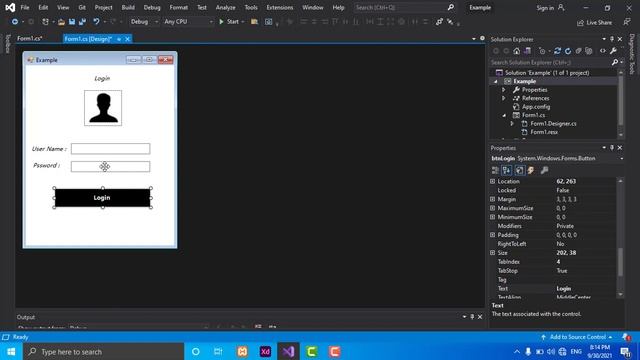Click the Adobe XD taskbar icon
The width and height of the screenshot is (640, 360).
click(x=265, y=351)
